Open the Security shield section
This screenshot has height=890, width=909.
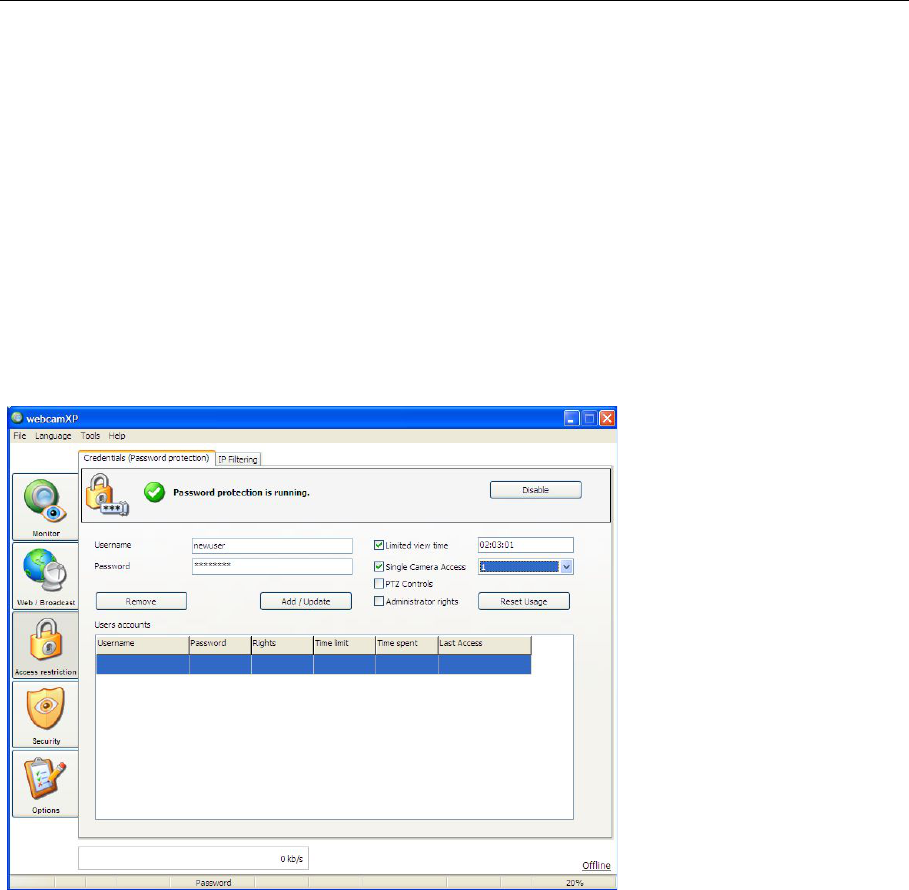coord(45,714)
